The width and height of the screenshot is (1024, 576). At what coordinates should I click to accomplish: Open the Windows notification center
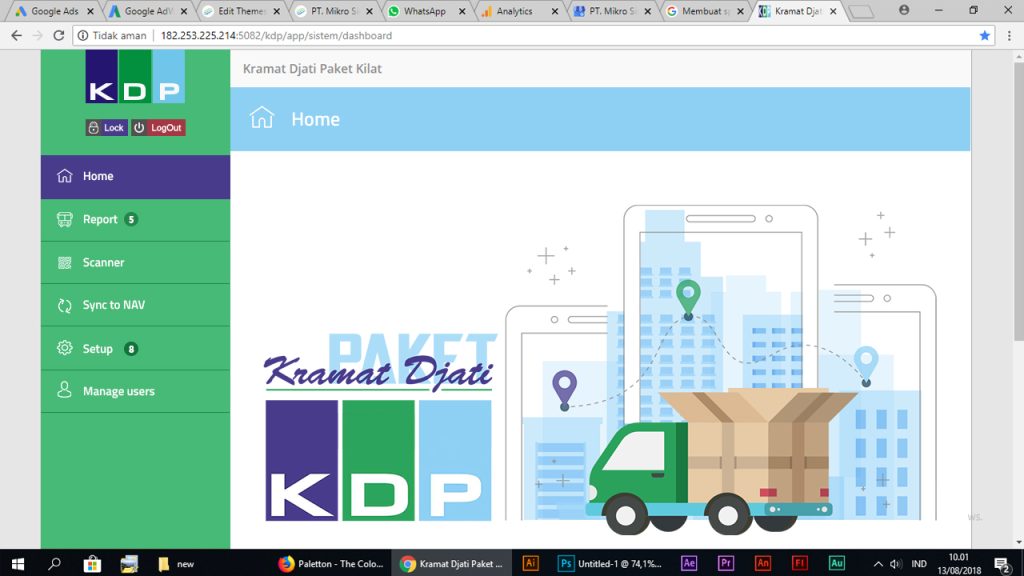click(x=1002, y=564)
